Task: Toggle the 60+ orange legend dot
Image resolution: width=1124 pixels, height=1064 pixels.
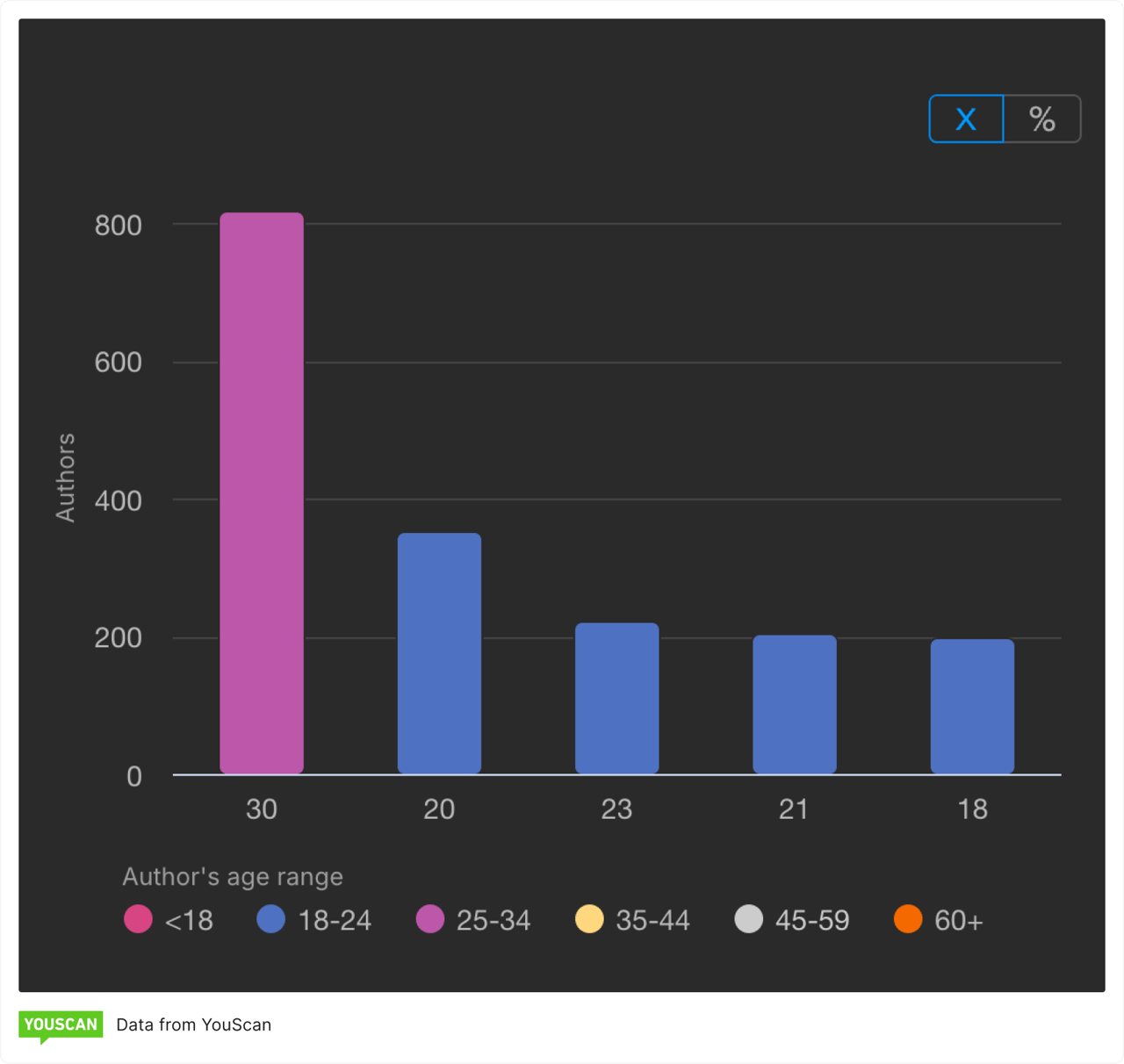Action: [x=908, y=919]
